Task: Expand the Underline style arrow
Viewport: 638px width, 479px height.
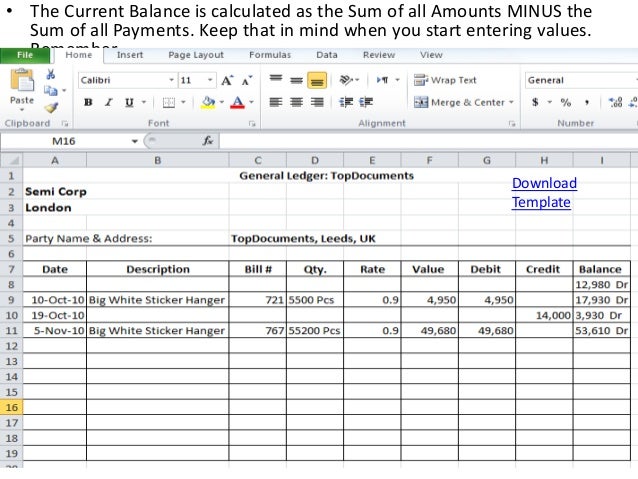Action: tap(144, 102)
